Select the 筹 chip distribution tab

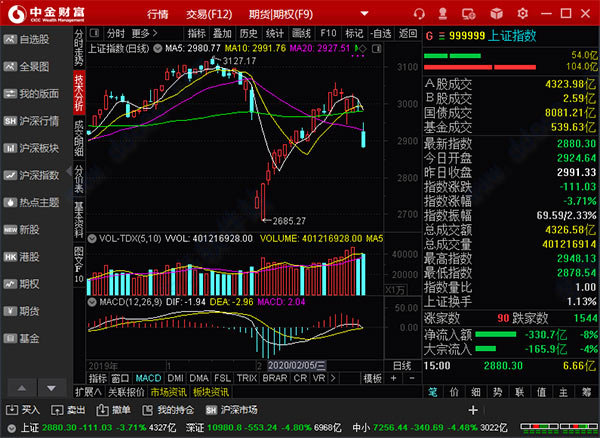click(586, 392)
